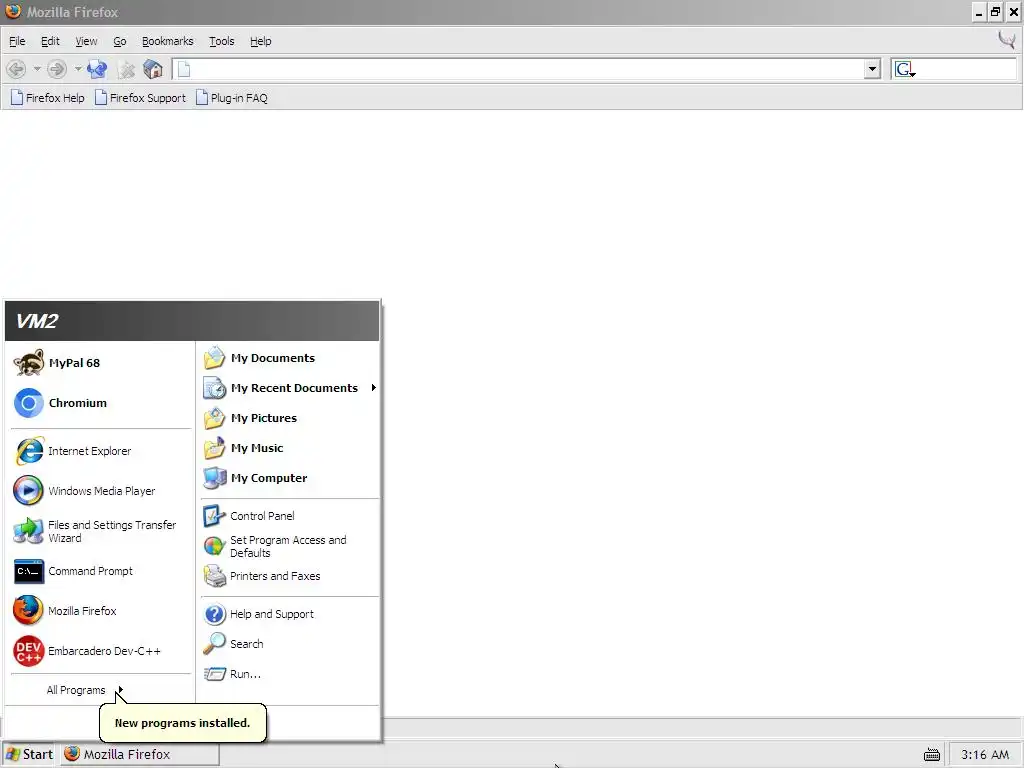
Task: Open the Run... dialog
Action: [x=289, y=674]
